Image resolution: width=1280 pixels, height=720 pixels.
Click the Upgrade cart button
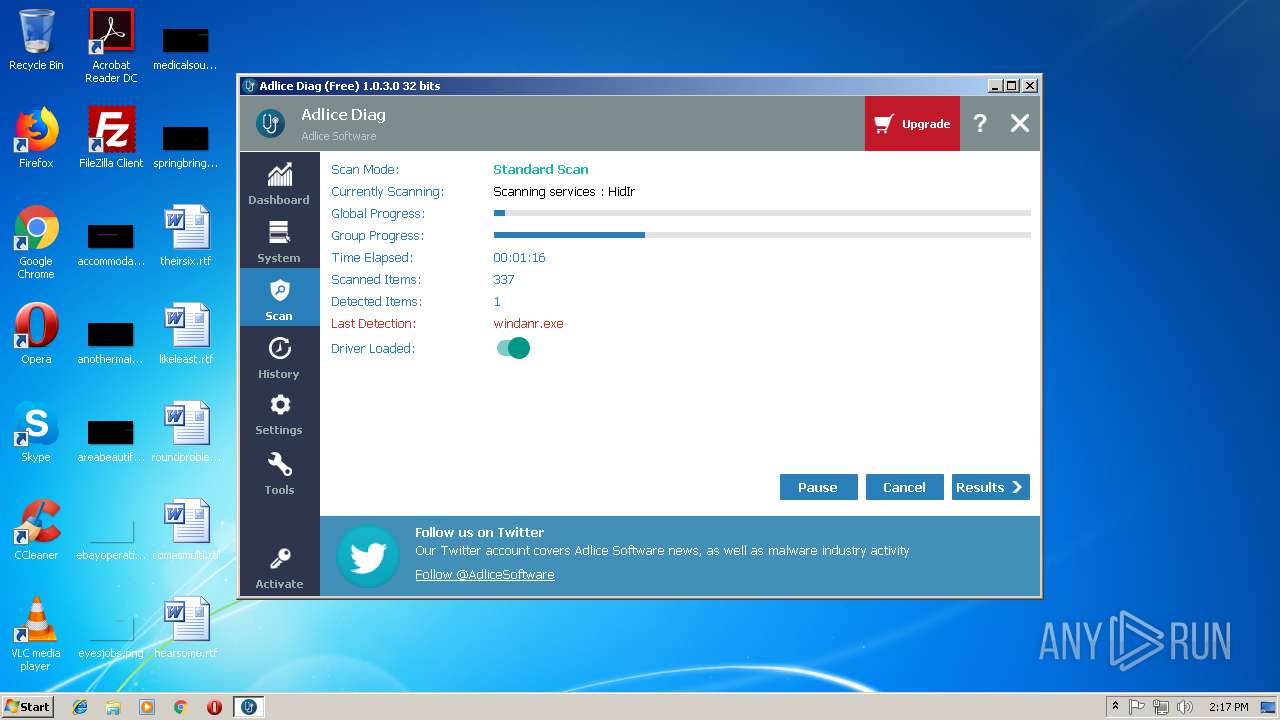coord(912,124)
